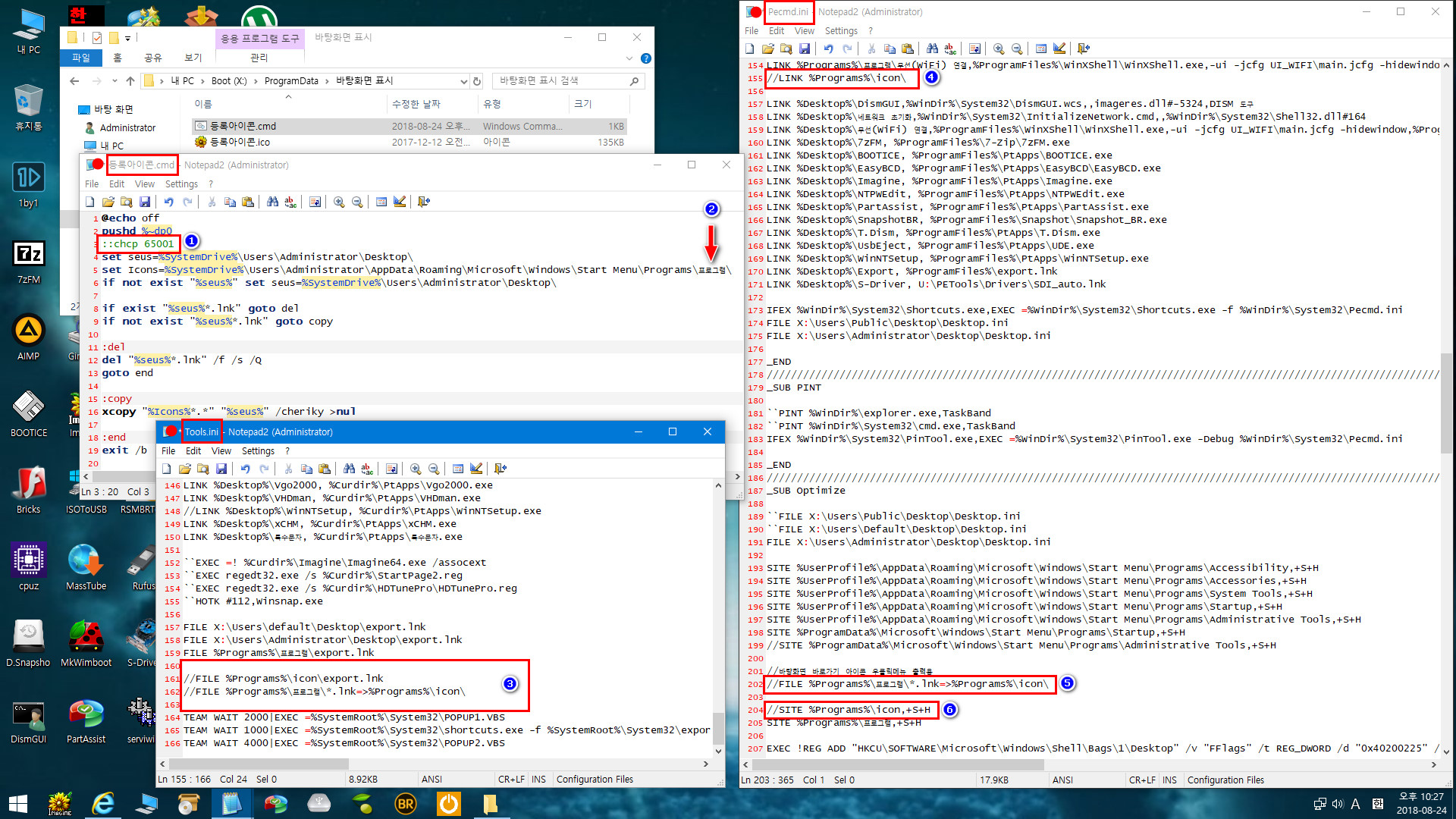Screen dimensions: 1456x819
Task: Click line 3 input field in 동호아이콘.cmd
Action: 137,244
